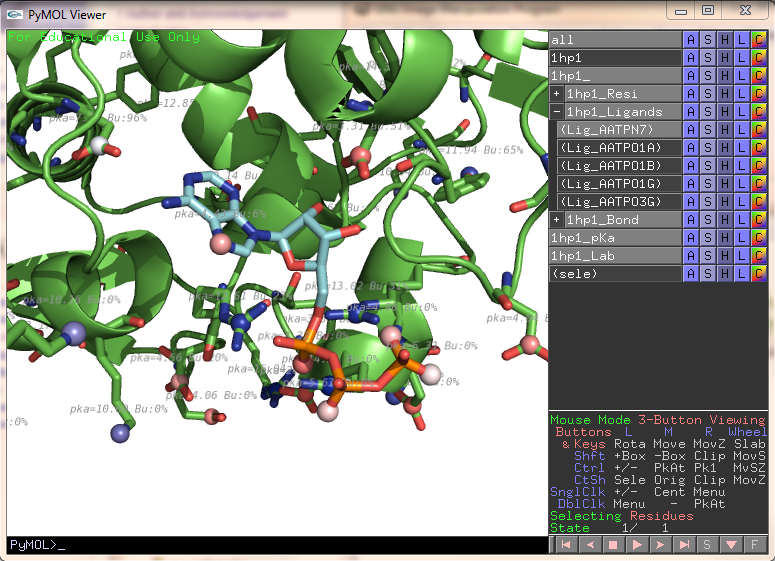The image size is (775, 561).
Task: Open the Action menu for all
Action: [x=690, y=39]
